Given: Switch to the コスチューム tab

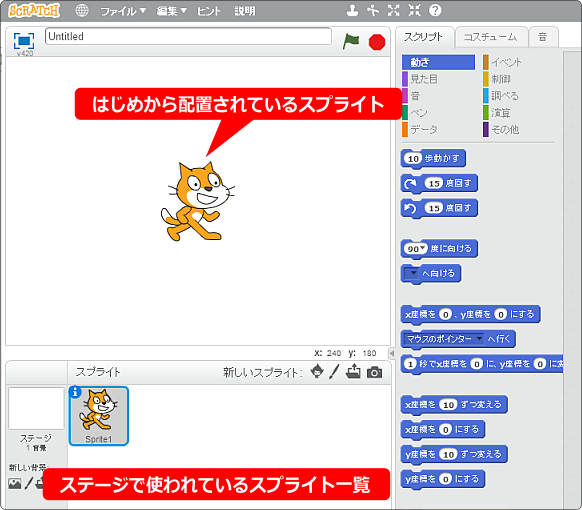Looking at the screenshot, I should [x=490, y=37].
